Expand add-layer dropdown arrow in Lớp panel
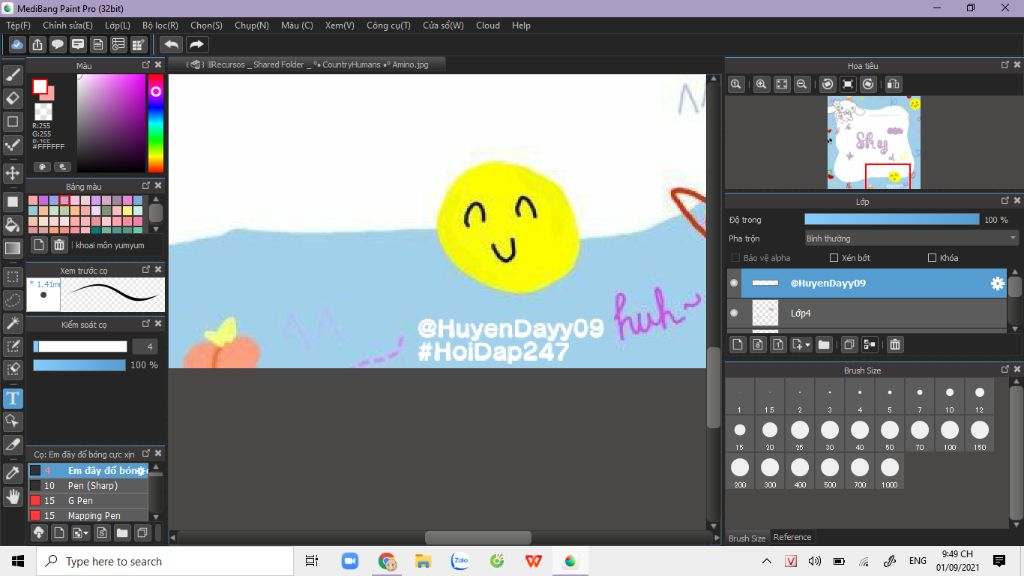Screen dimensions: 1024x576 click(x=808, y=345)
